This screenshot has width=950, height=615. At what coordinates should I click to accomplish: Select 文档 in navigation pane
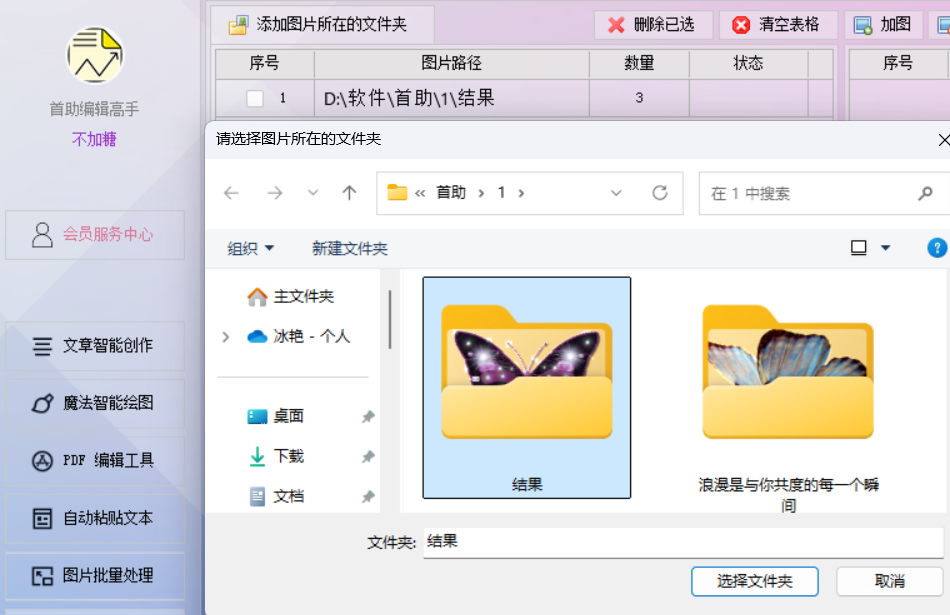pyautogui.click(x=276, y=496)
